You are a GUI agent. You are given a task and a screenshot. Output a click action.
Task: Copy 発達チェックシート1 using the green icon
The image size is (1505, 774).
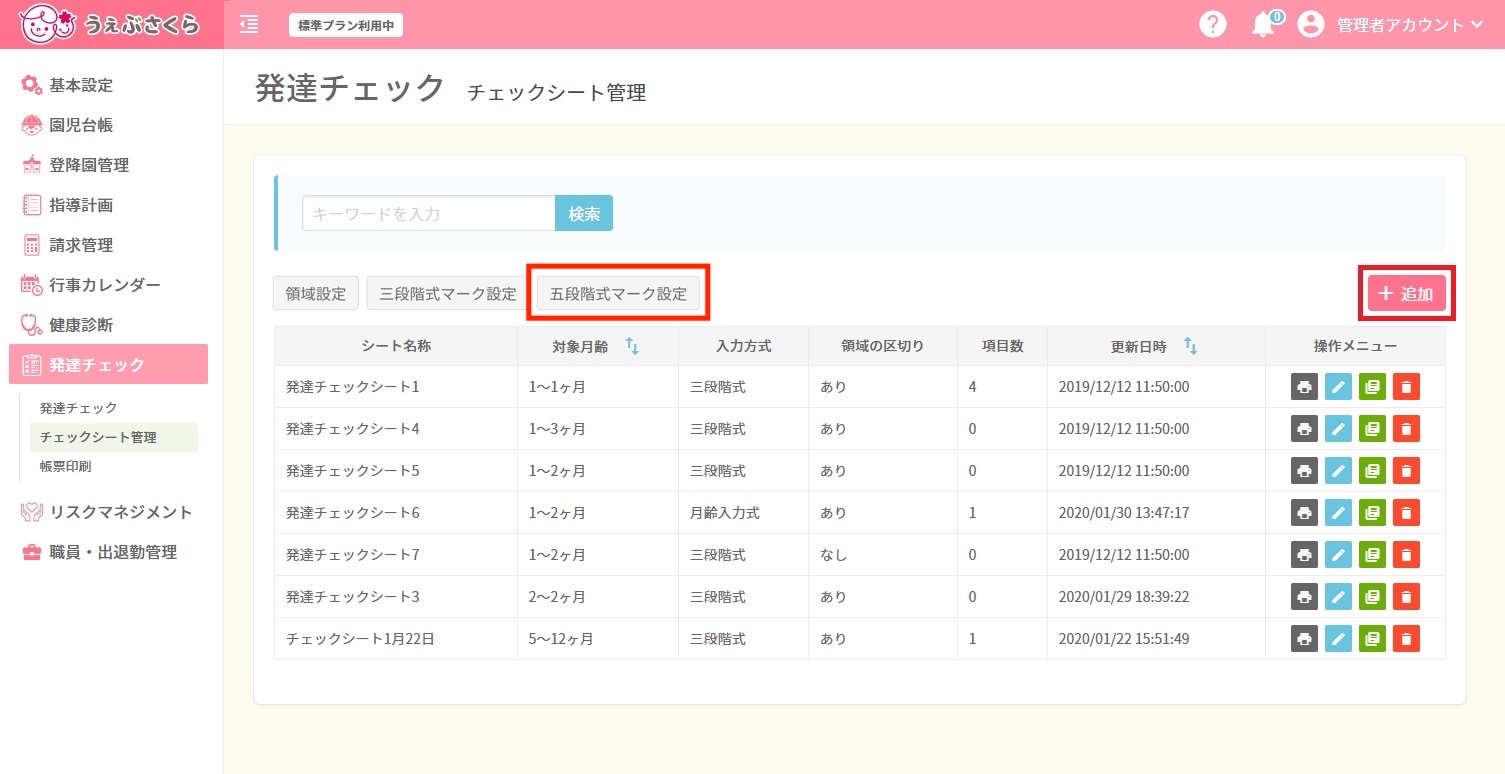1372,387
